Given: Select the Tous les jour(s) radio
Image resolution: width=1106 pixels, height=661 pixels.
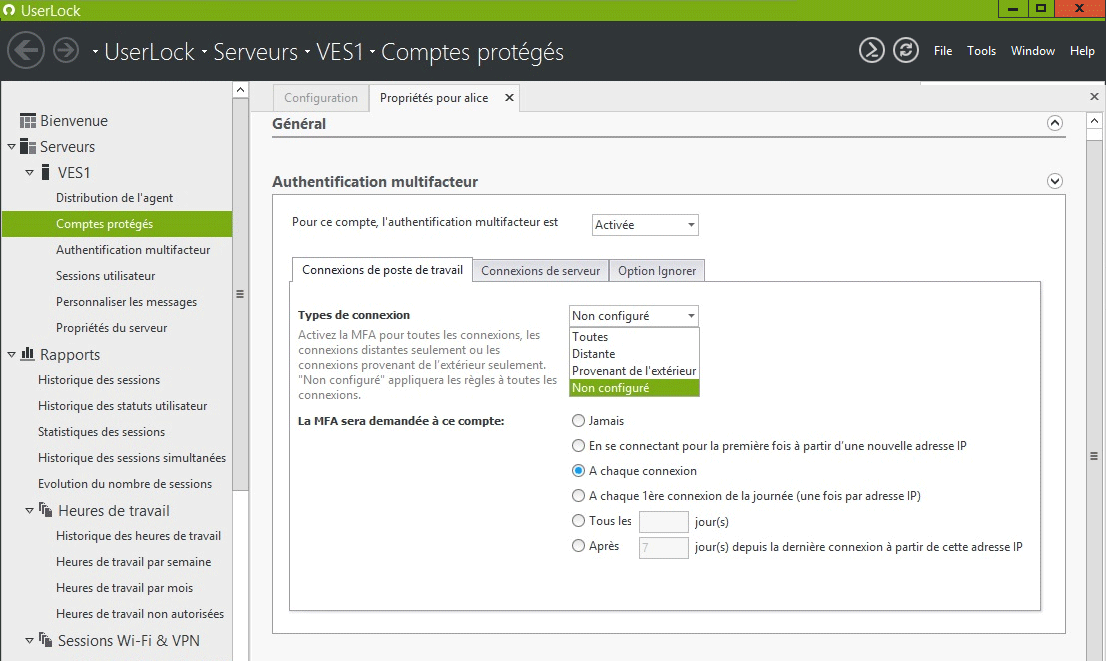Looking at the screenshot, I should pyautogui.click(x=578, y=521).
